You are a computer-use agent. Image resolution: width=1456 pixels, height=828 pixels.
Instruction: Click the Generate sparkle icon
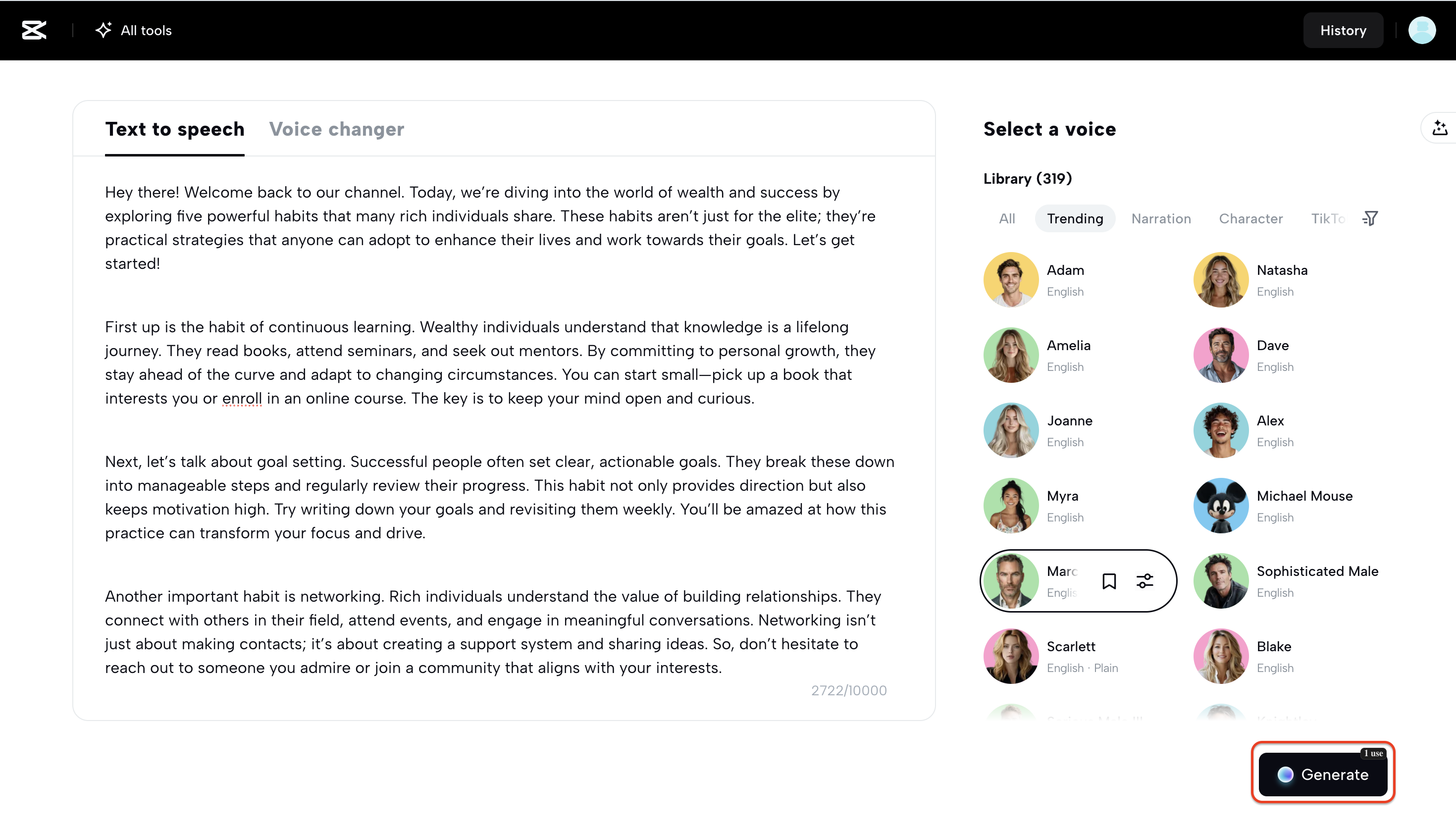coord(1286,775)
